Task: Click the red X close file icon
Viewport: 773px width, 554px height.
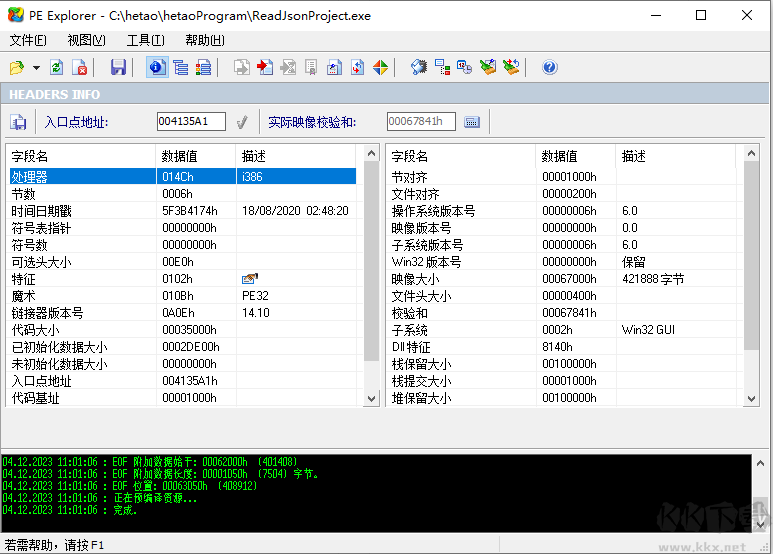Action: (80, 68)
